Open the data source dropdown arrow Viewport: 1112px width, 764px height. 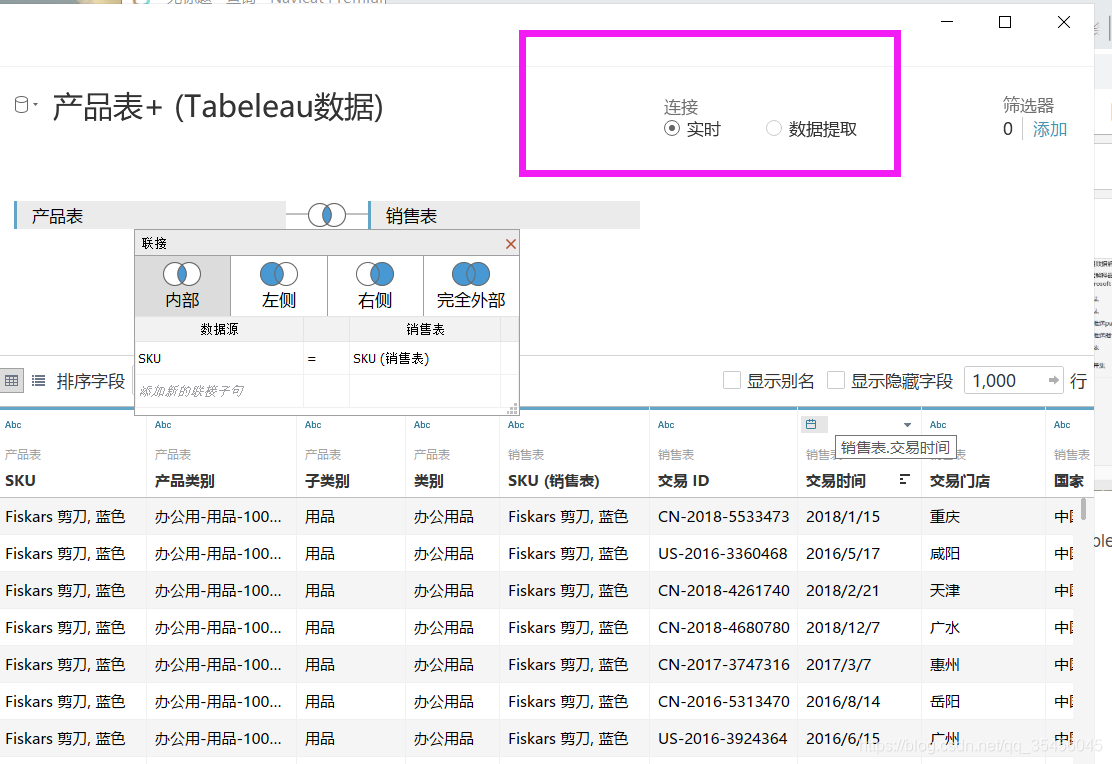click(x=35, y=105)
